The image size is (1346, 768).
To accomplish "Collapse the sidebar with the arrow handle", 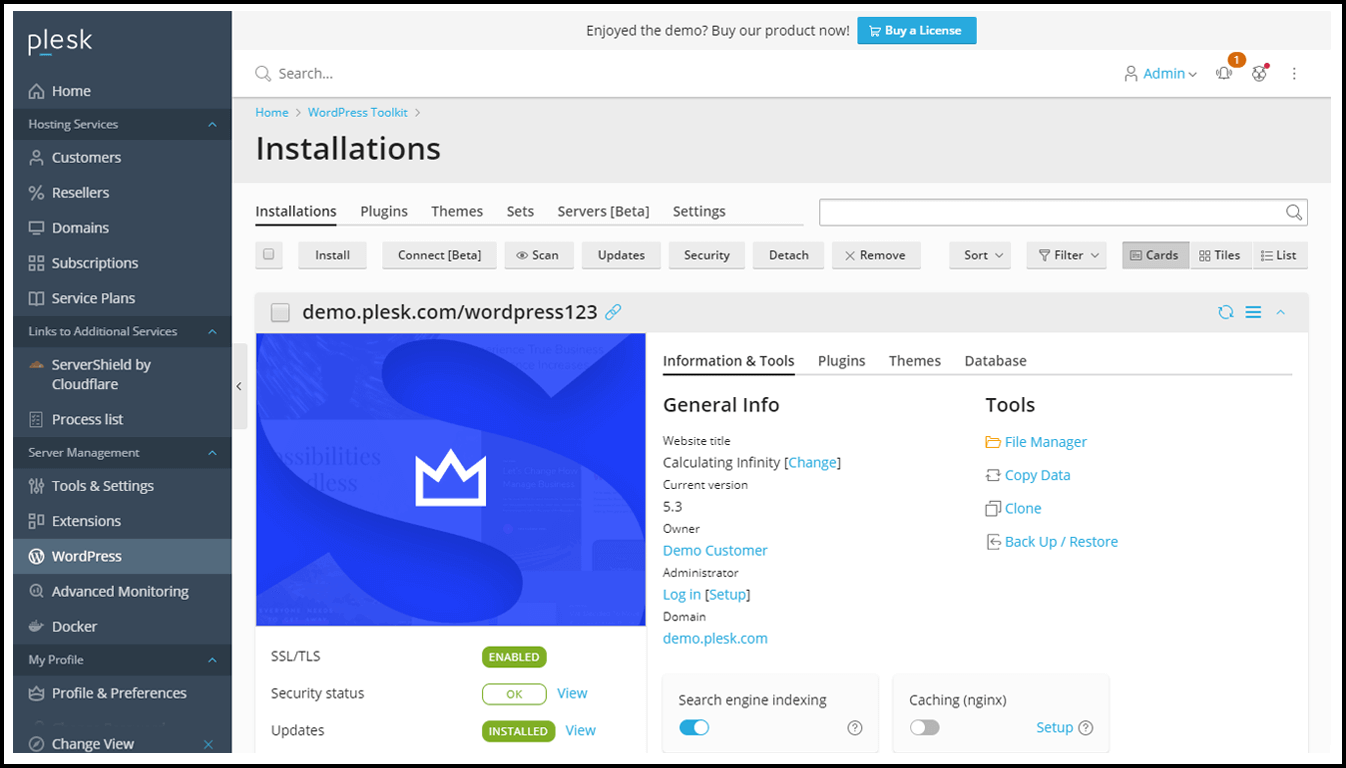I will pyautogui.click(x=239, y=386).
